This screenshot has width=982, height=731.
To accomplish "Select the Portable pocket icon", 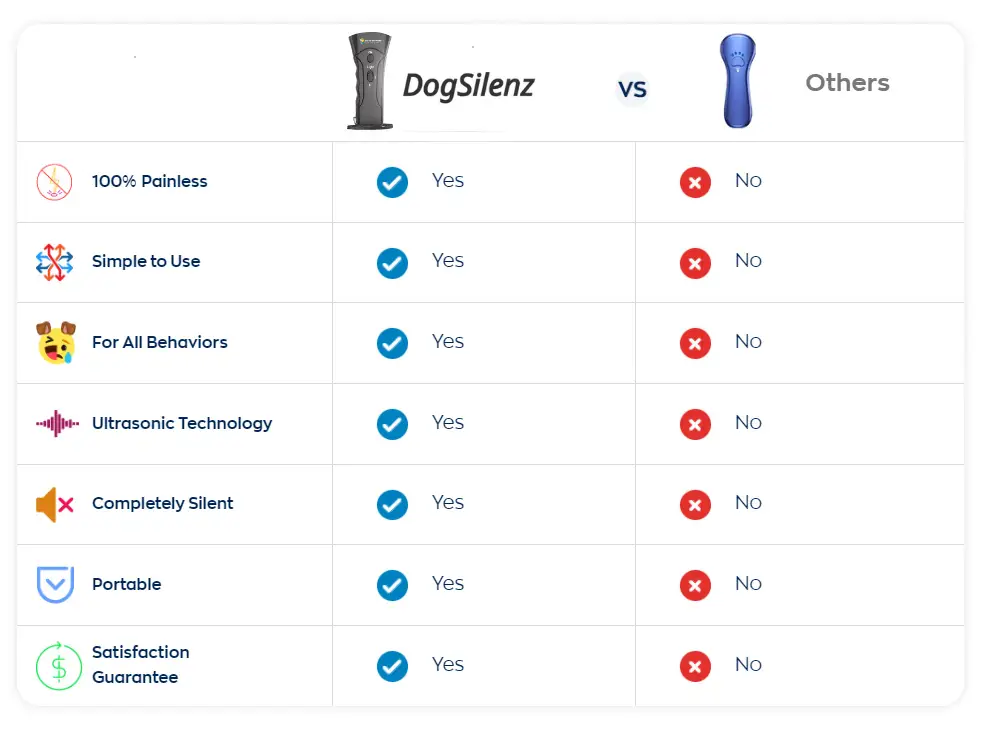I will pos(56,584).
